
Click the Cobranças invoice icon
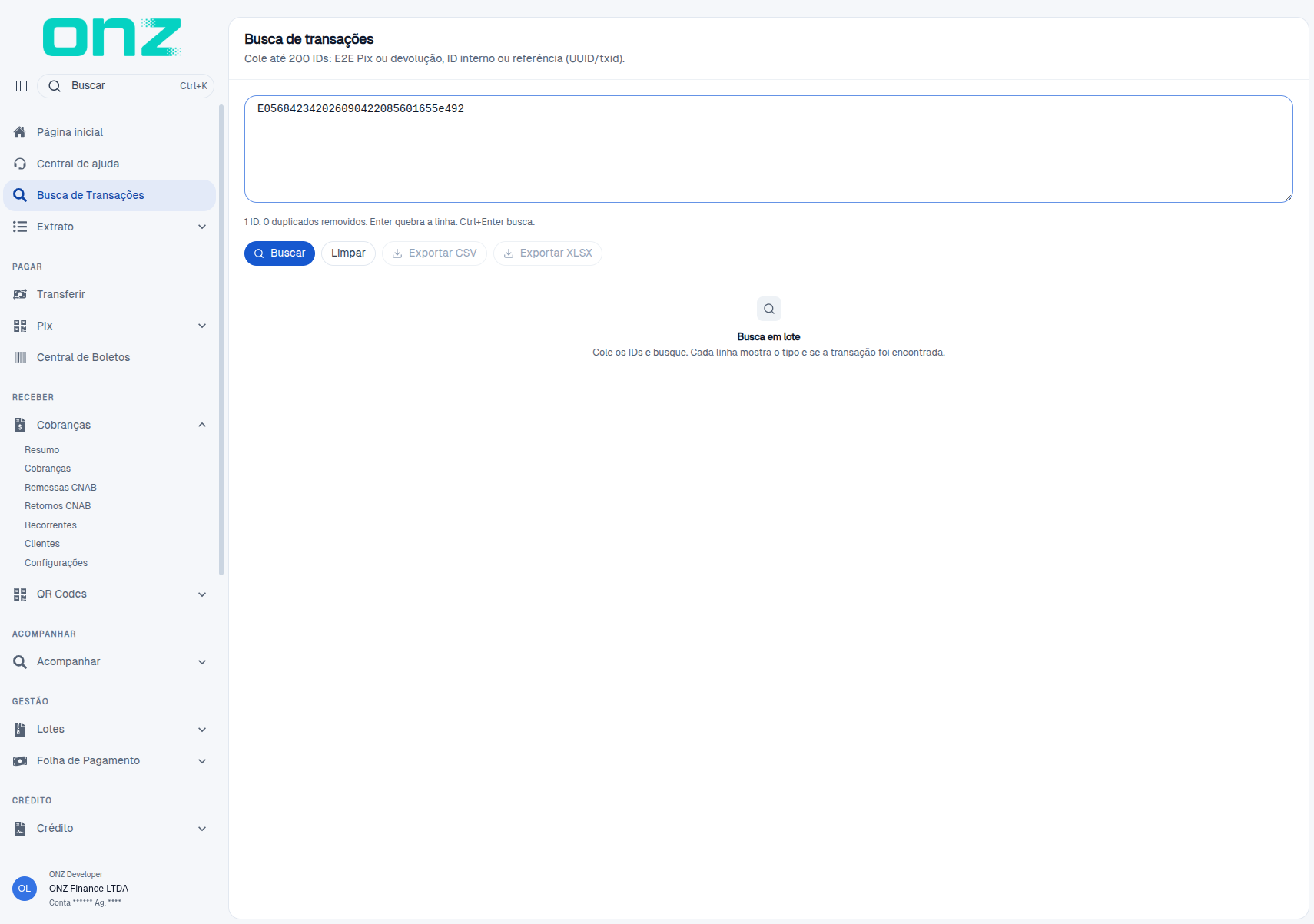click(x=20, y=425)
